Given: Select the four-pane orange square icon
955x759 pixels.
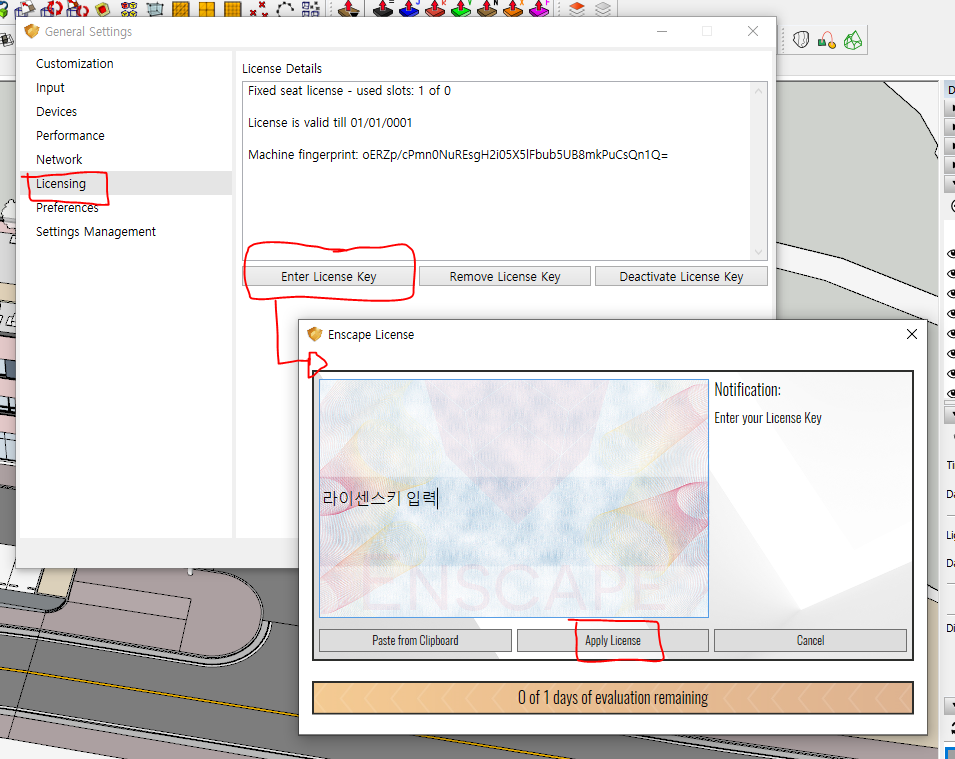Looking at the screenshot, I should point(207,9).
